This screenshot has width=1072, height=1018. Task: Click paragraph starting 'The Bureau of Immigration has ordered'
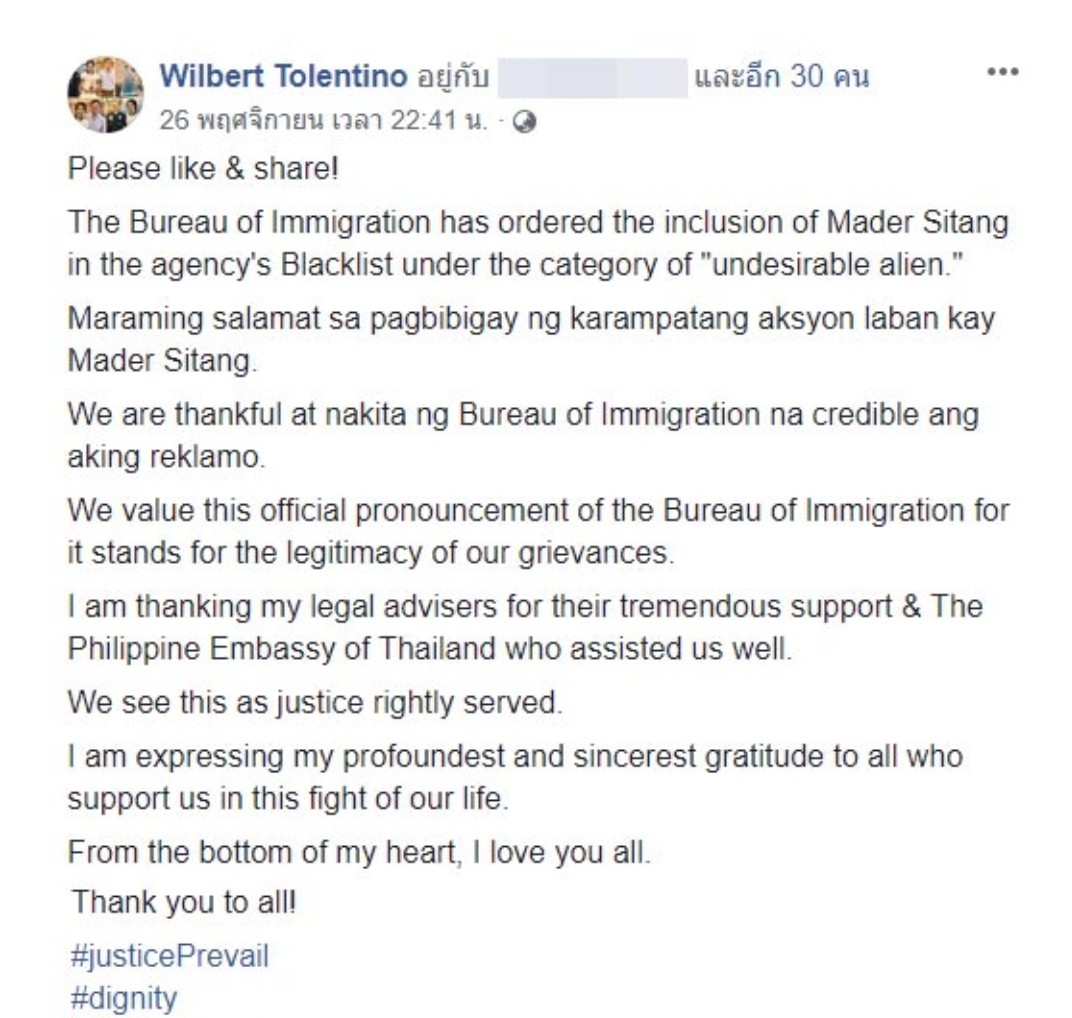pos(538,243)
